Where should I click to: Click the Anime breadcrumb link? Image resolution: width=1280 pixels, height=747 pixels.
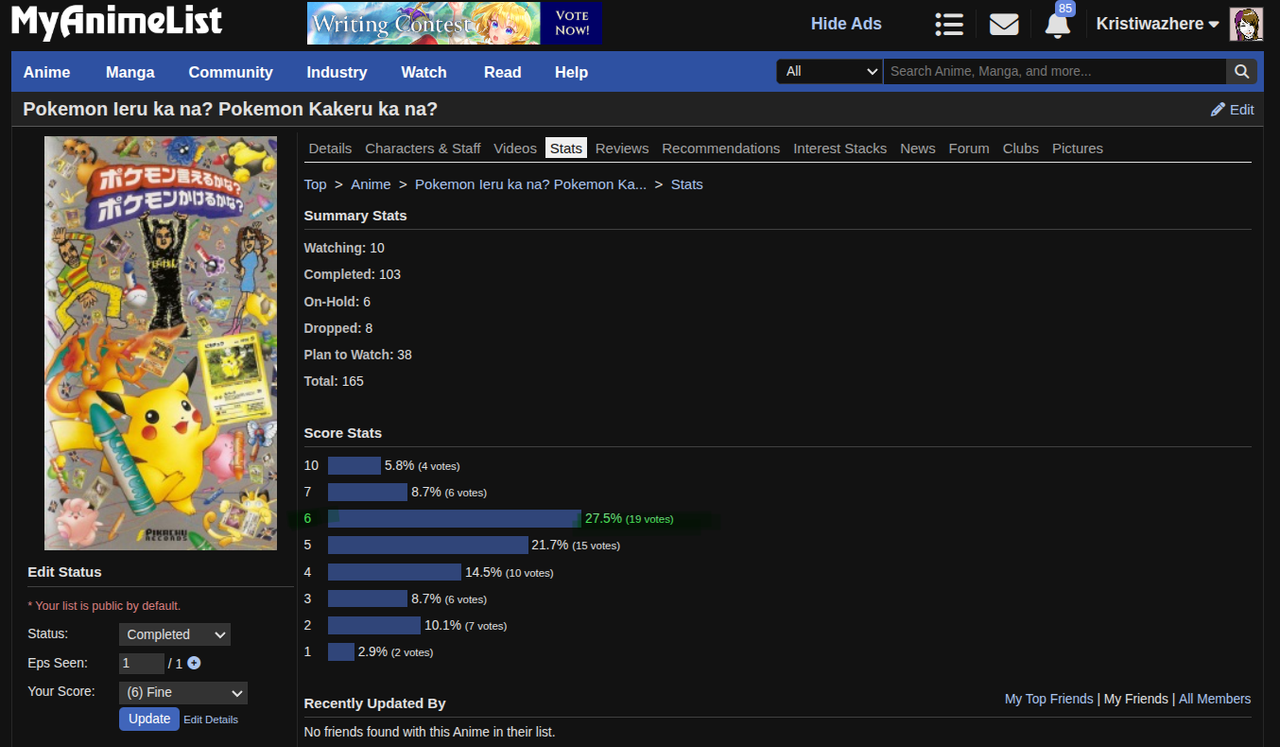[371, 184]
